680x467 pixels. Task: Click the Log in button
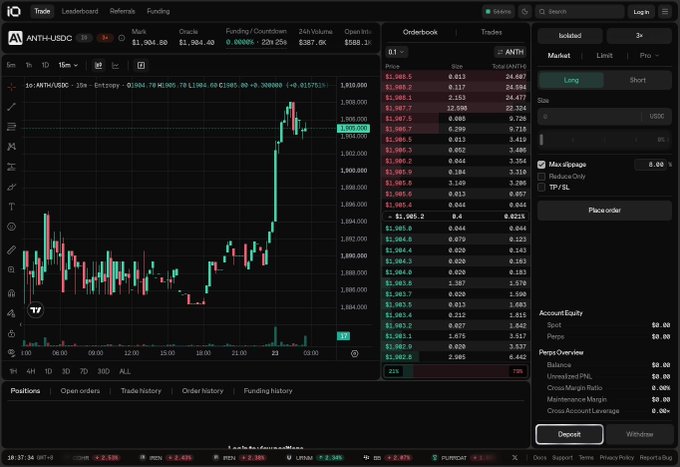click(641, 12)
